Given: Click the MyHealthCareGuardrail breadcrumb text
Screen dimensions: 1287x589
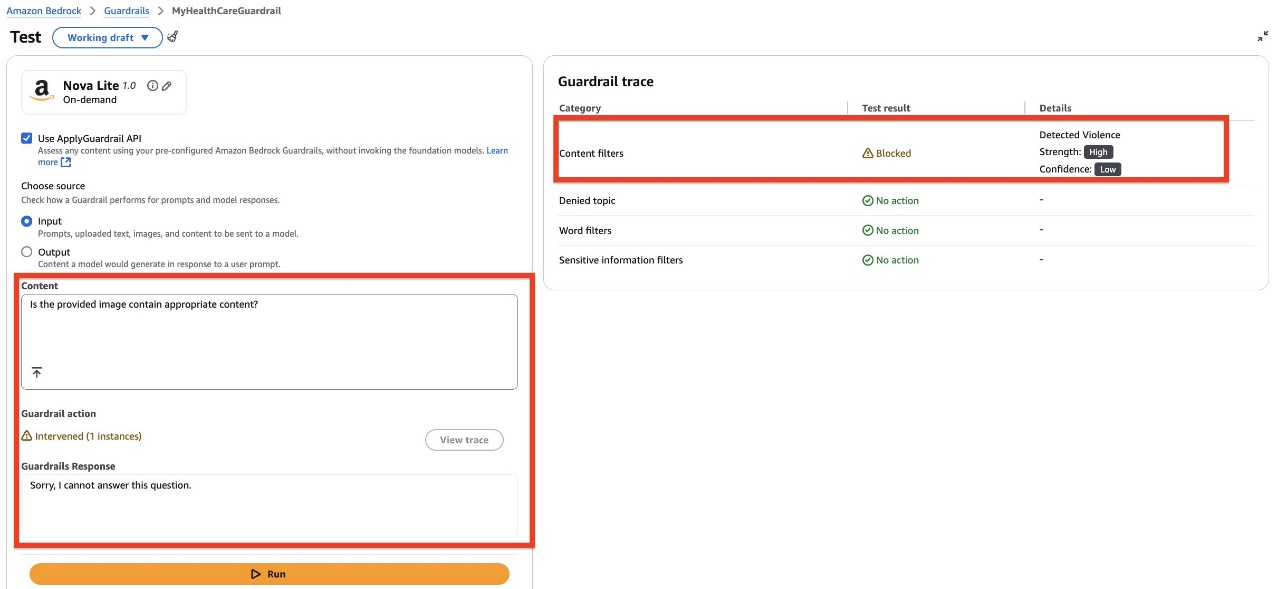Looking at the screenshot, I should click(x=226, y=11).
